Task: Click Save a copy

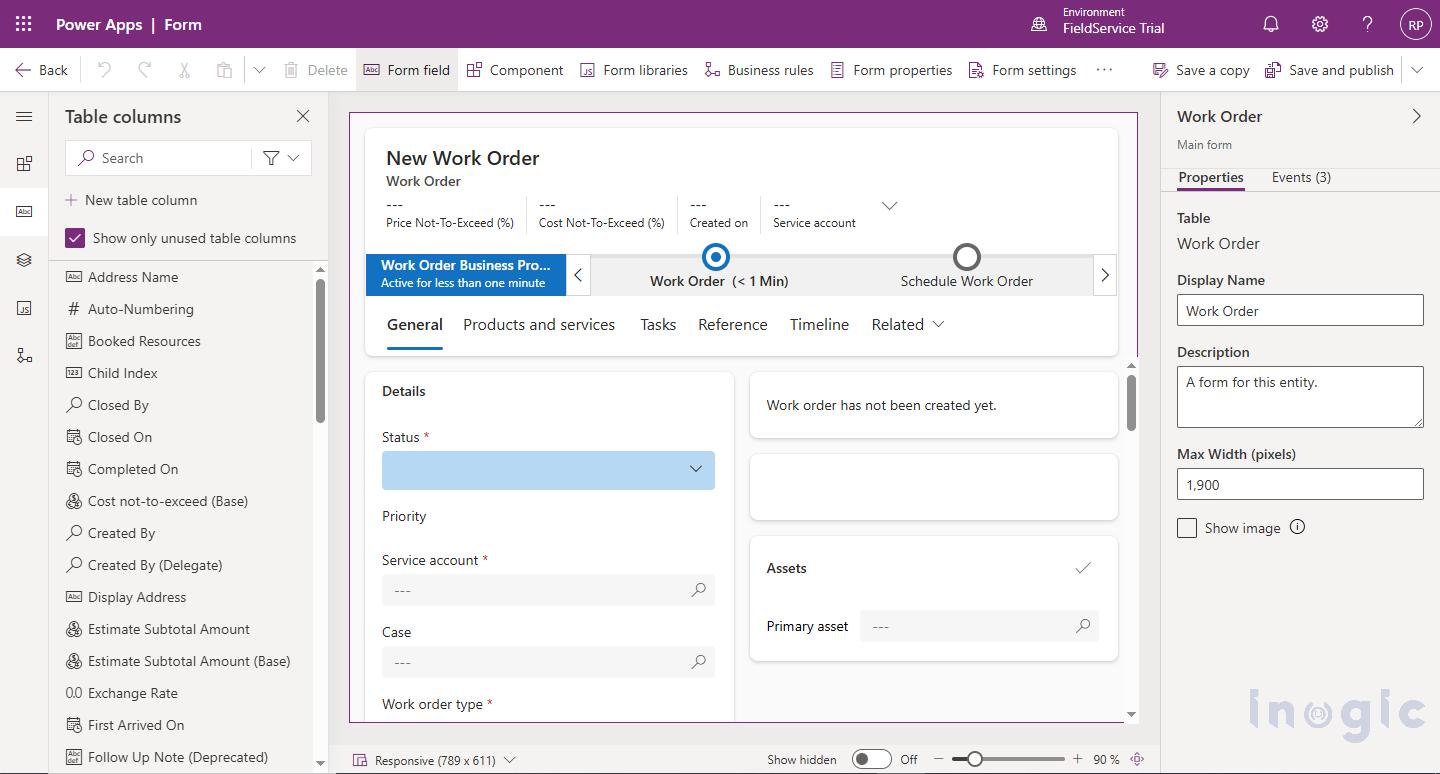Action: [1201, 70]
